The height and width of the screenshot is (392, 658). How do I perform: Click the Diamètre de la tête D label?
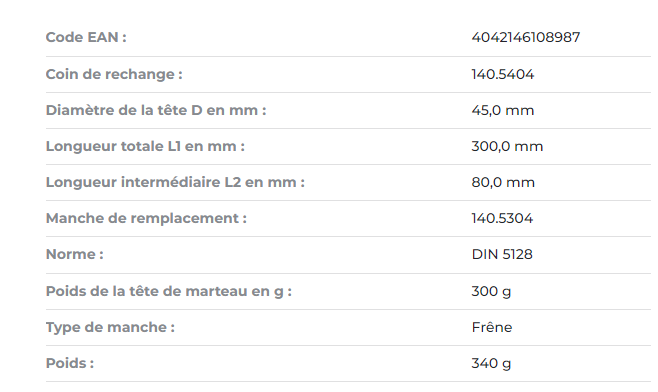click(156, 110)
